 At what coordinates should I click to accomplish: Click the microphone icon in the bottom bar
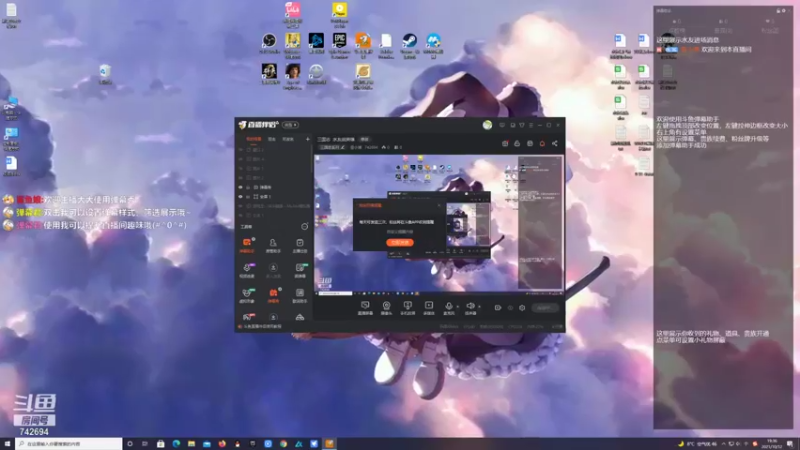click(448, 307)
